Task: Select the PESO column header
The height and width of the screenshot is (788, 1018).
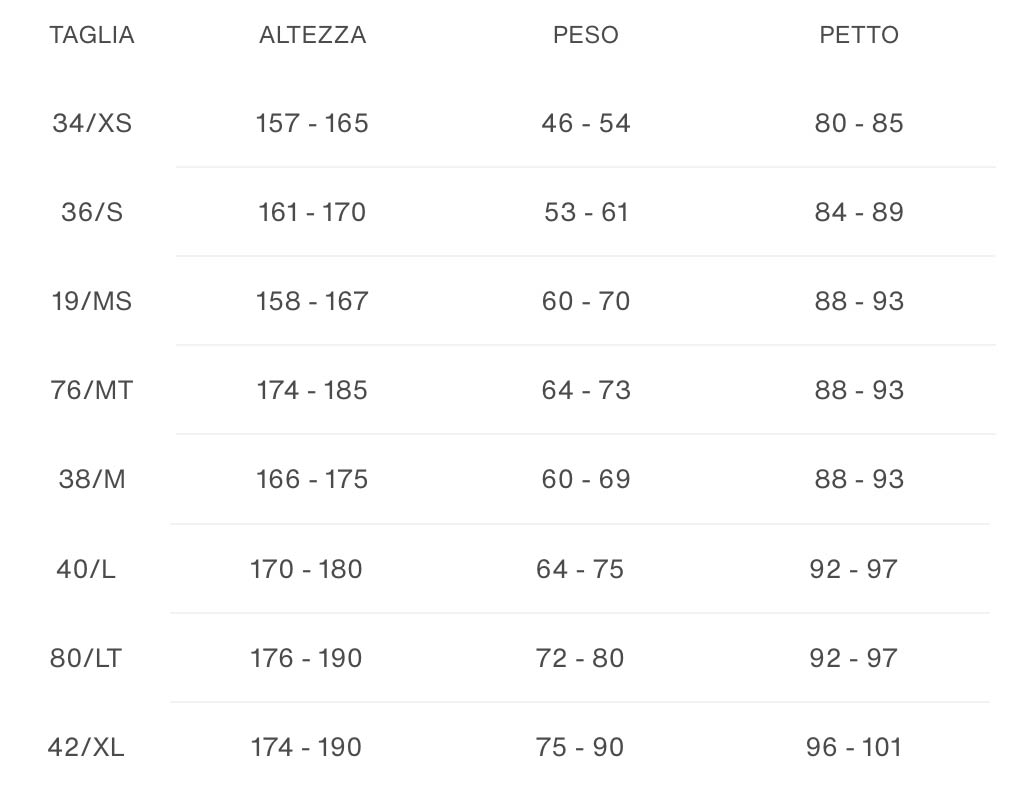Action: [586, 35]
